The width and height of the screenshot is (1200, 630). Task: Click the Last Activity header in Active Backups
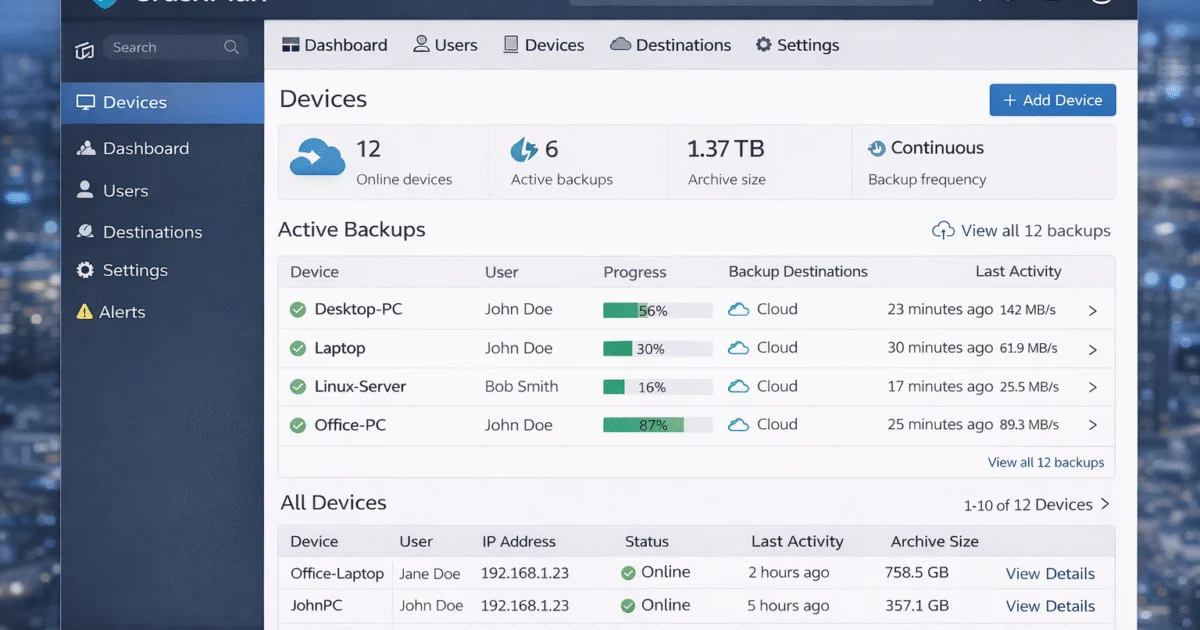pos(1018,271)
